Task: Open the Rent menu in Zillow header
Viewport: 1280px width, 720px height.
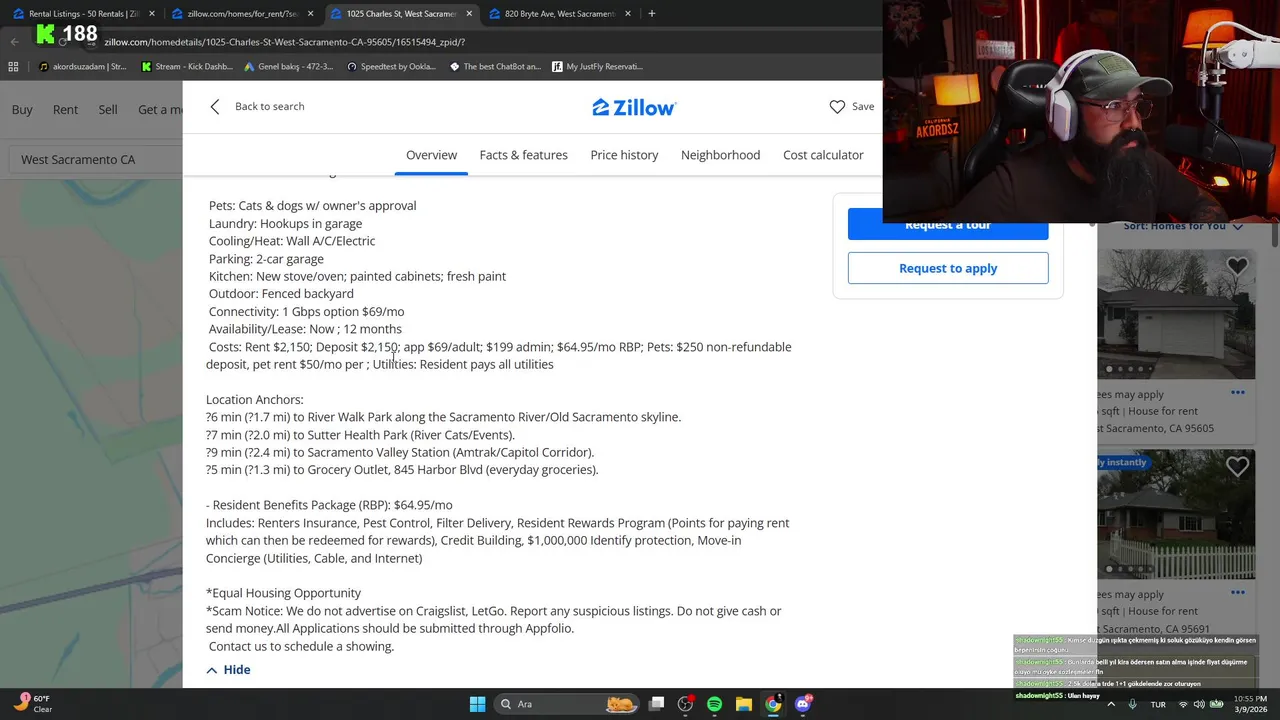Action: [65, 110]
